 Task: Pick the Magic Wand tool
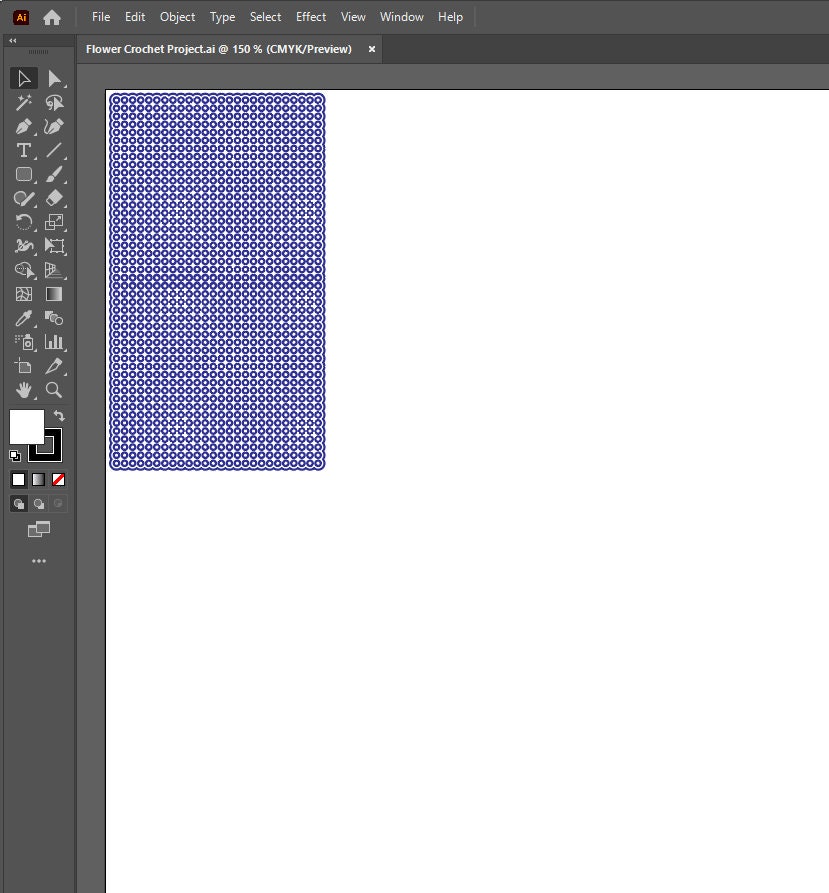click(23, 103)
